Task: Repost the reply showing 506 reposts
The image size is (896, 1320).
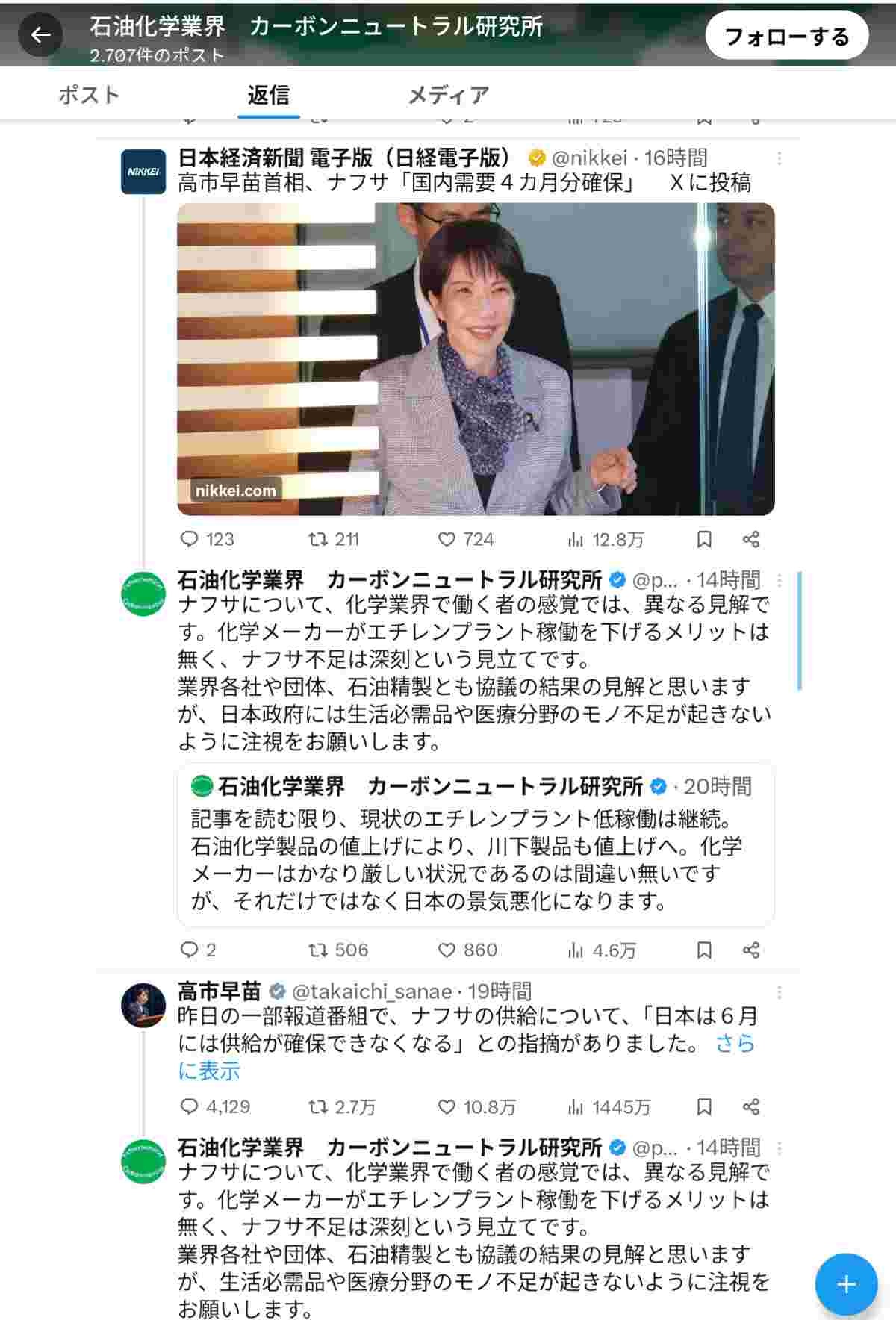Action: point(338,950)
